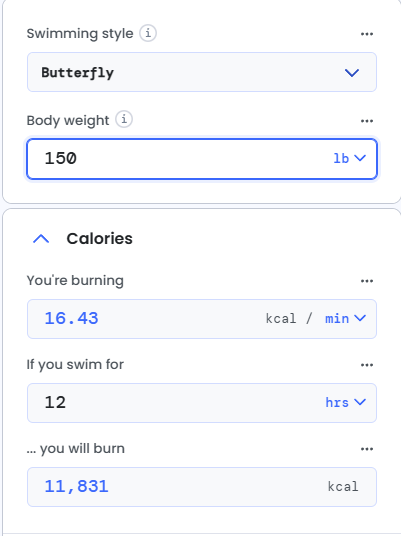Change the min rate unit selector
The width and height of the screenshot is (401, 536).
tap(345, 319)
